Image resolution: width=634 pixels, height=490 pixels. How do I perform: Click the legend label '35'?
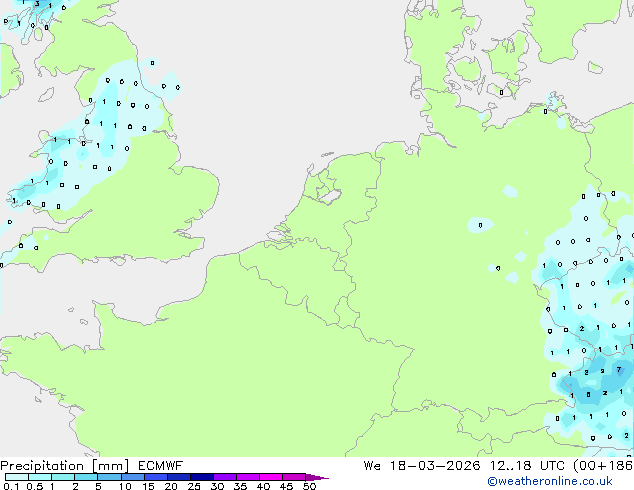pyautogui.click(x=240, y=486)
